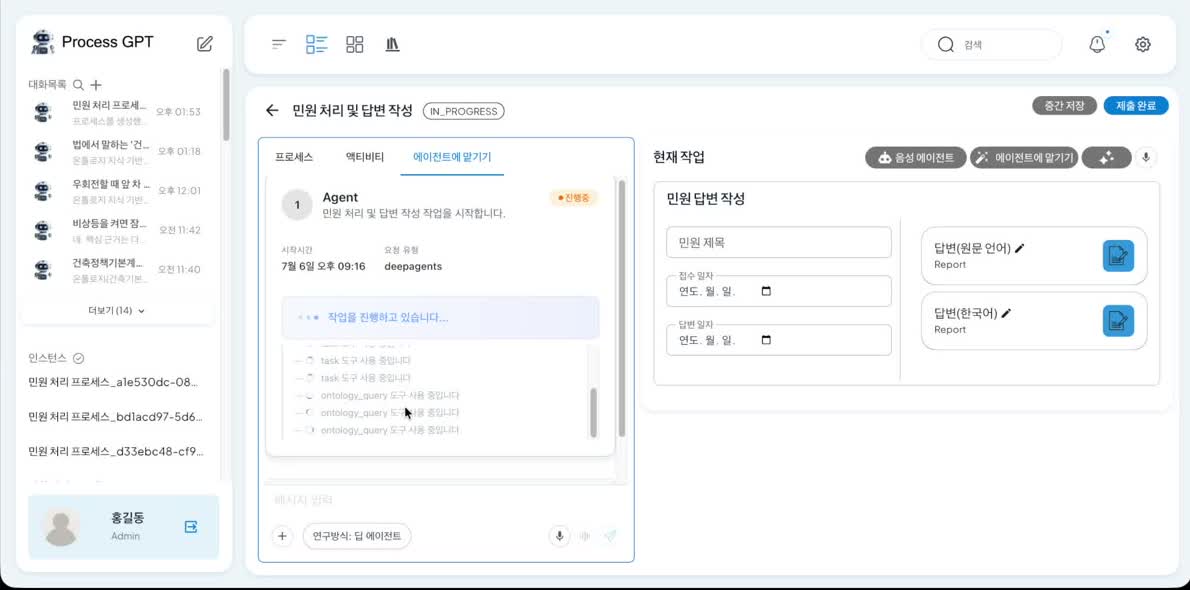Switch to the 프로세스 tab
This screenshot has width=1190, height=590.
pyautogui.click(x=294, y=157)
